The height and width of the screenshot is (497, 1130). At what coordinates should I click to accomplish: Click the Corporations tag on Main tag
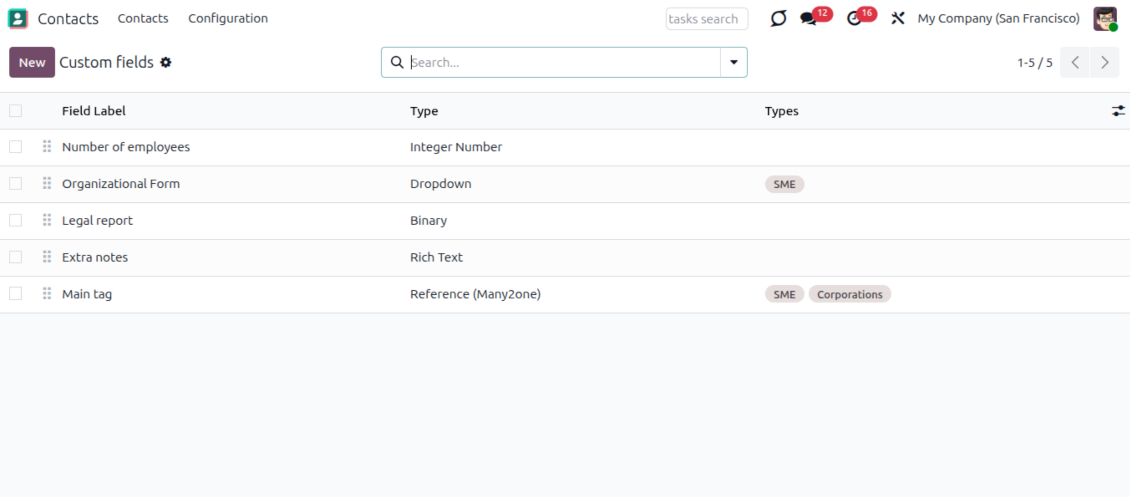849,294
